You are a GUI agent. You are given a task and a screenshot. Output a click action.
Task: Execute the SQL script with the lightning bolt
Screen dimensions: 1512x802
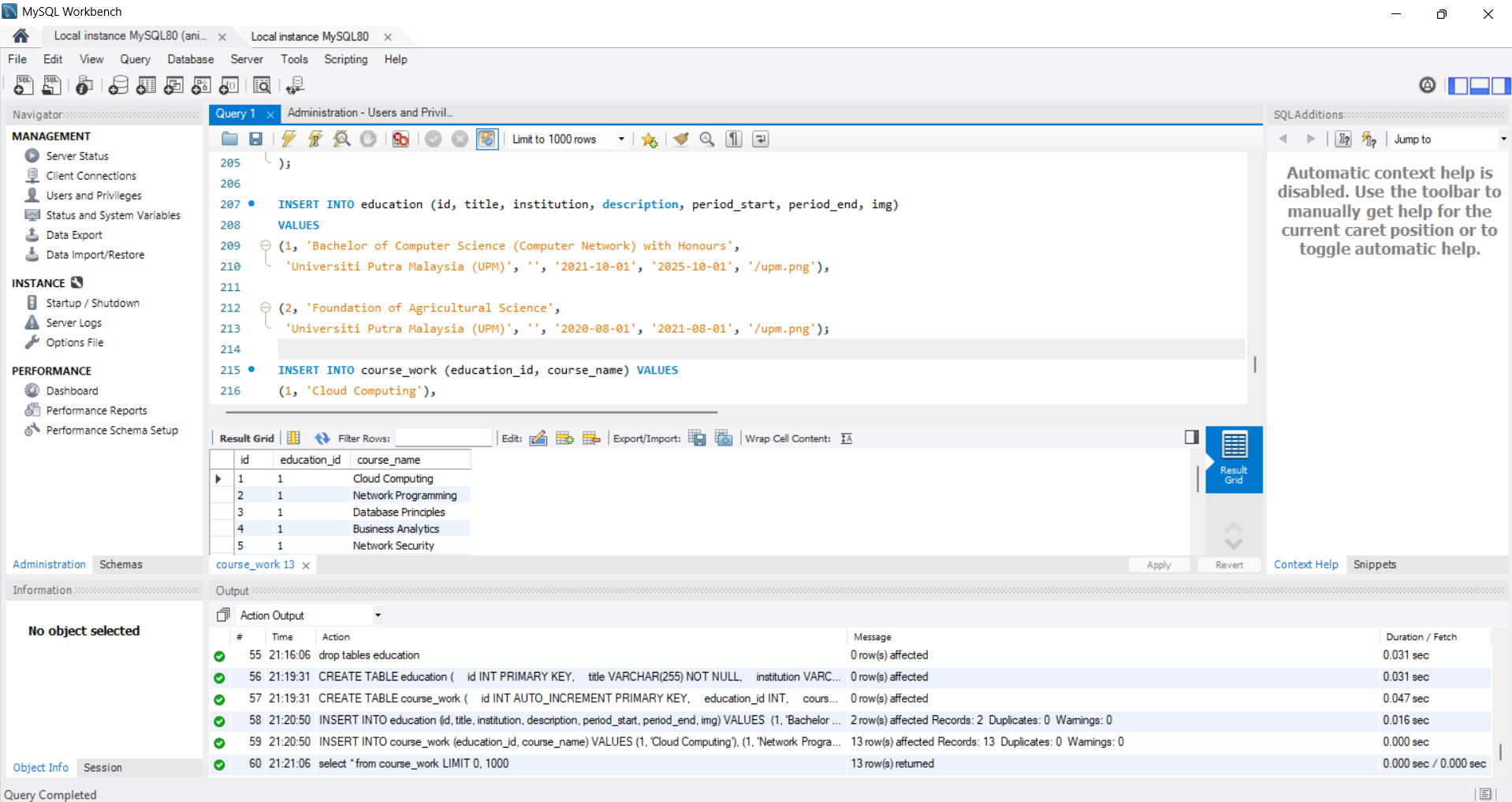pos(289,139)
